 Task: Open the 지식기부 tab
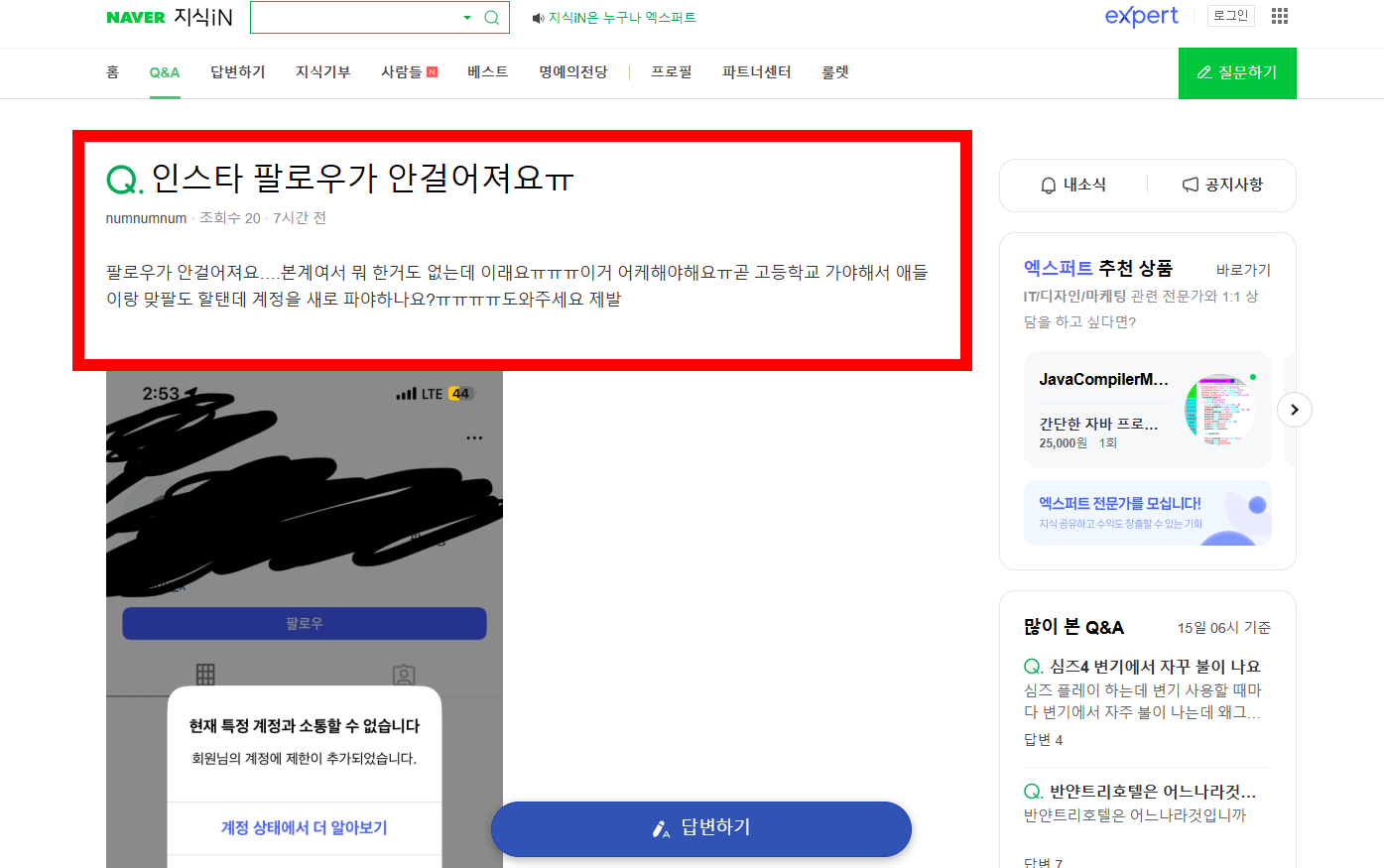323,72
